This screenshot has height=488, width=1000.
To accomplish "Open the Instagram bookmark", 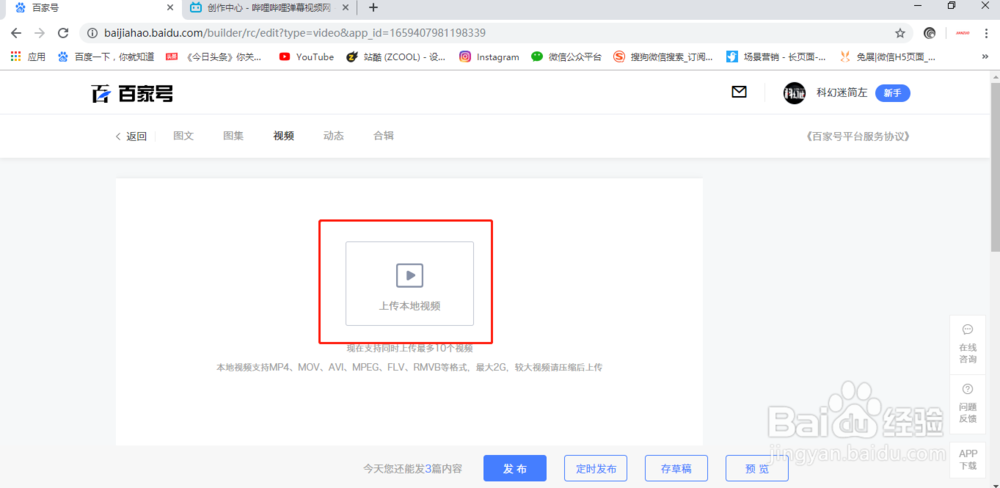I will pos(489,57).
